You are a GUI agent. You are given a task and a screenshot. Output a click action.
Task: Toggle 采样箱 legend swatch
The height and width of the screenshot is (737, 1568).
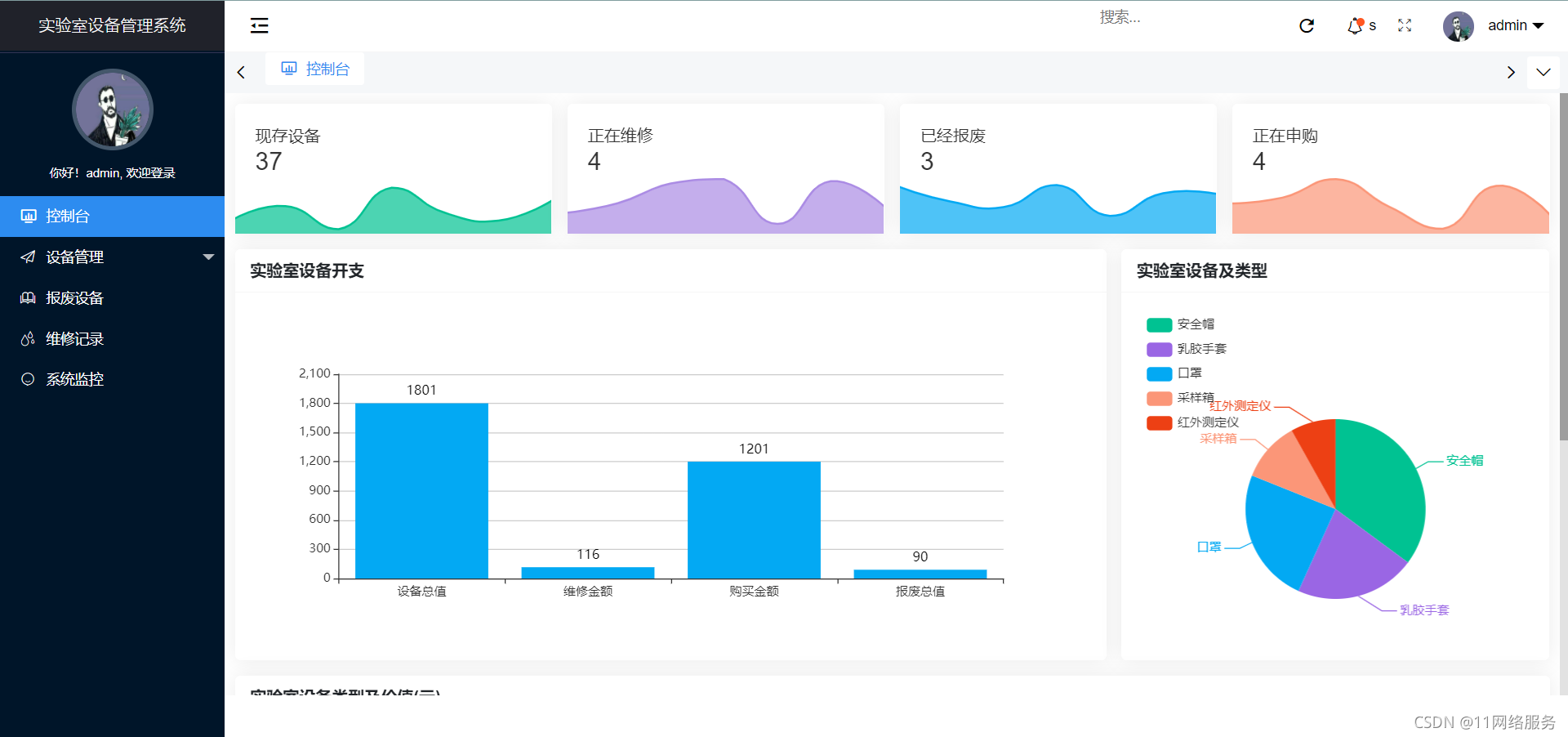coord(1159,399)
